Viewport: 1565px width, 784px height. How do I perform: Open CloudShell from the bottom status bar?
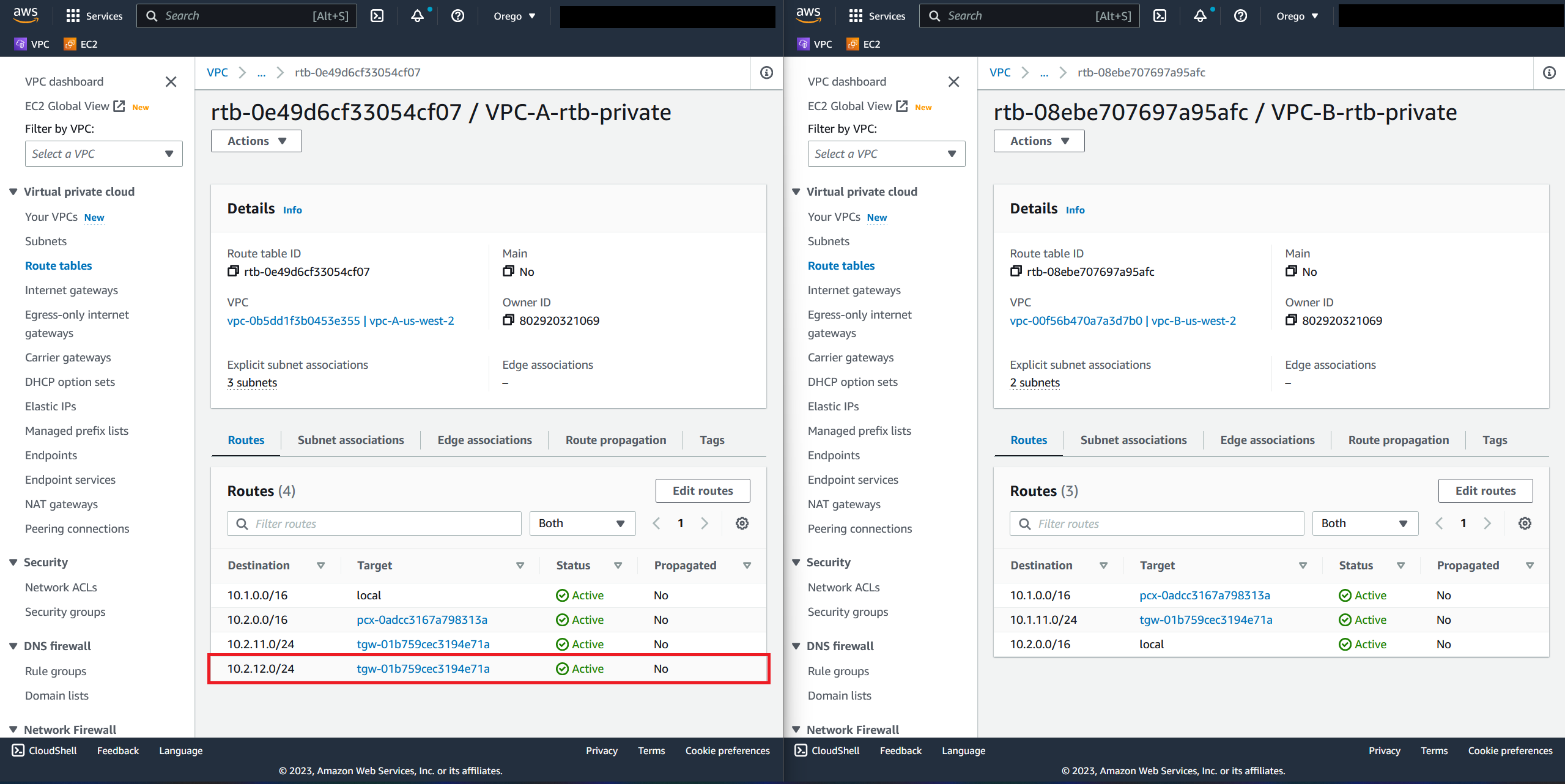[x=43, y=750]
